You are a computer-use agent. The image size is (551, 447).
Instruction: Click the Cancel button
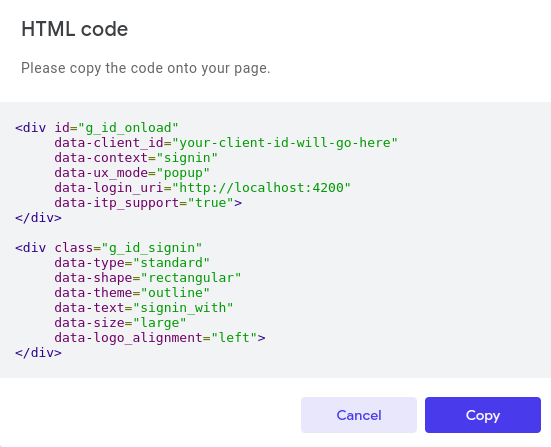tap(359, 415)
